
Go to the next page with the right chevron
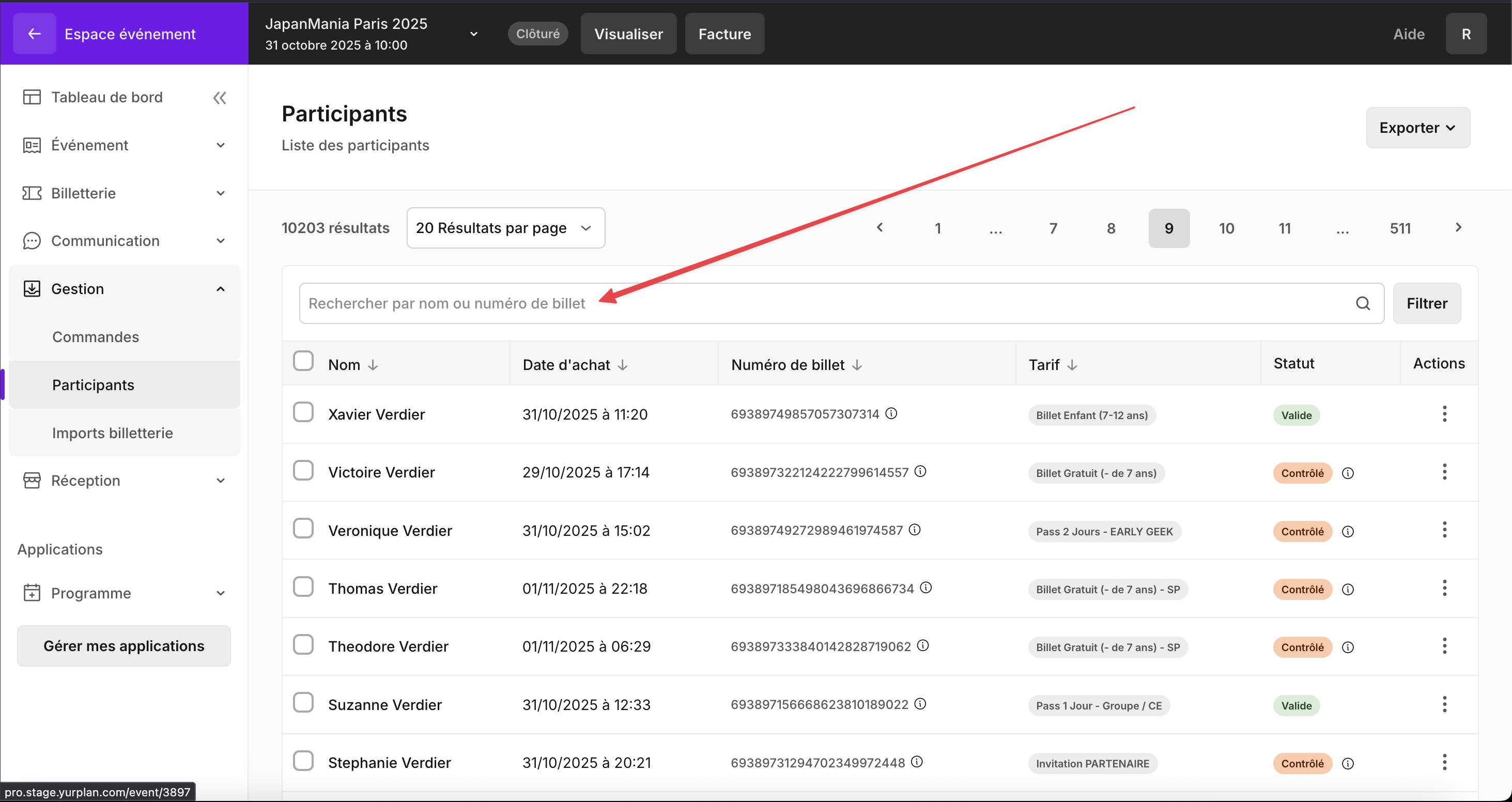1458,228
